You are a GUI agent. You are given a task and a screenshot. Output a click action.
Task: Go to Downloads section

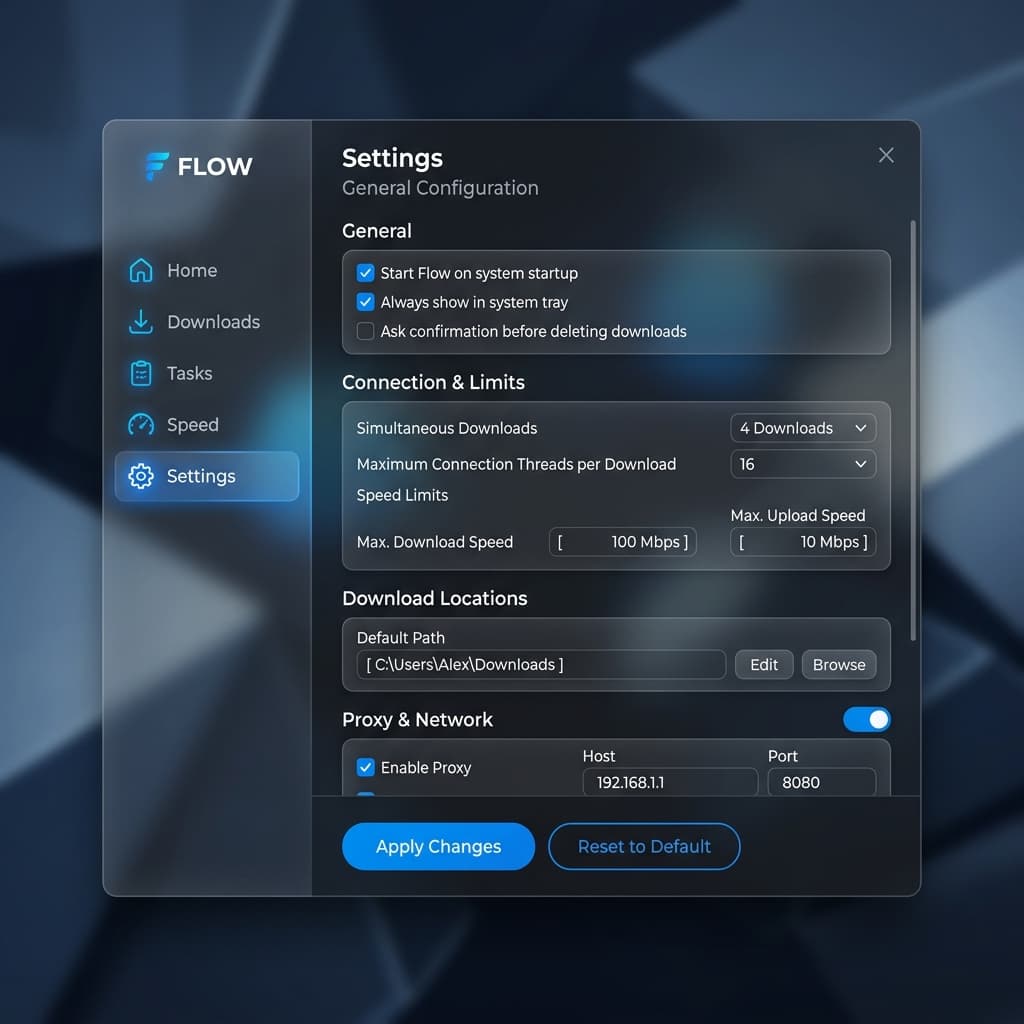coord(206,321)
